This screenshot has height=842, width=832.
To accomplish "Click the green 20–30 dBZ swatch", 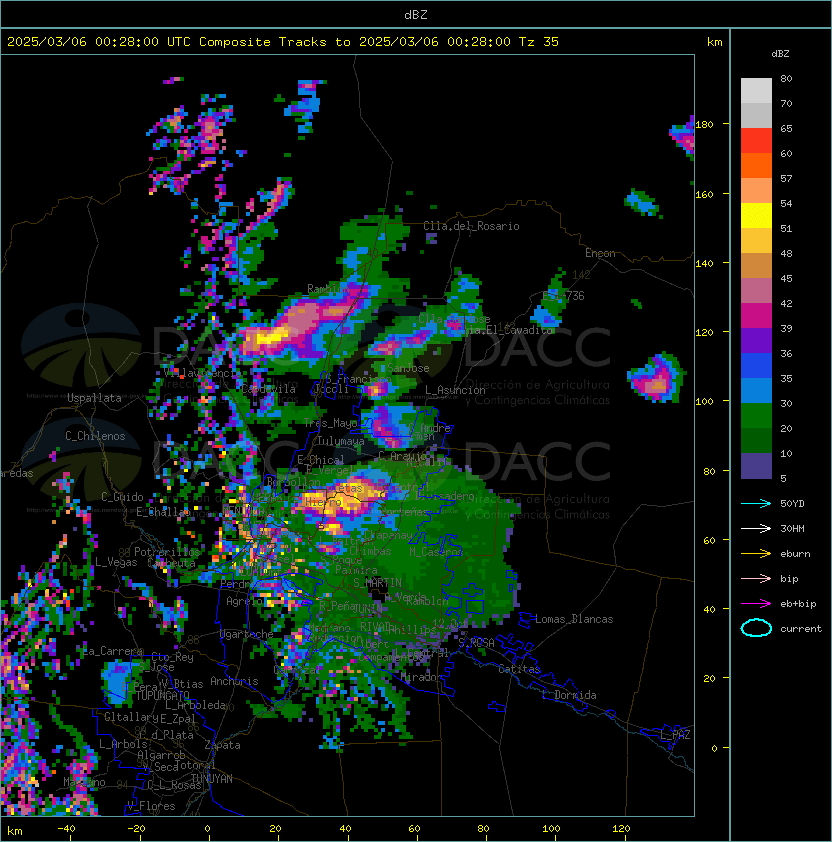I will pos(756,416).
